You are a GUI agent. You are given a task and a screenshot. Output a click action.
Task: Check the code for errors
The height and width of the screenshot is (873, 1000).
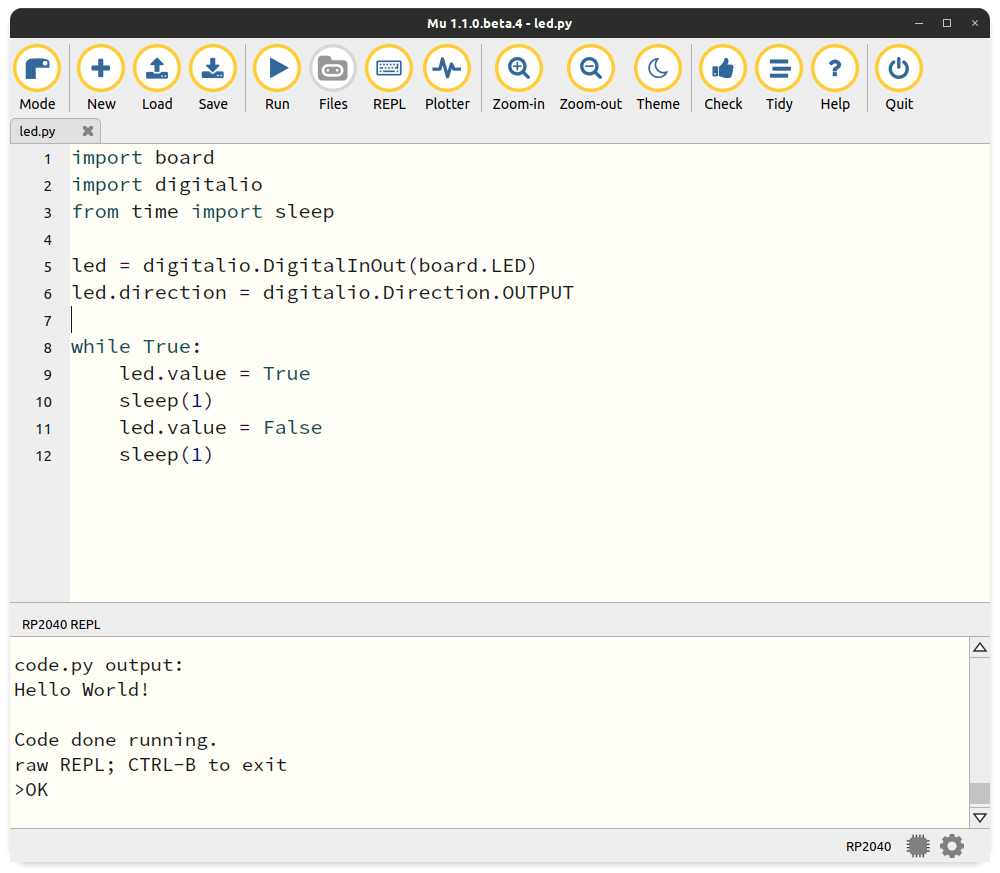tap(723, 70)
